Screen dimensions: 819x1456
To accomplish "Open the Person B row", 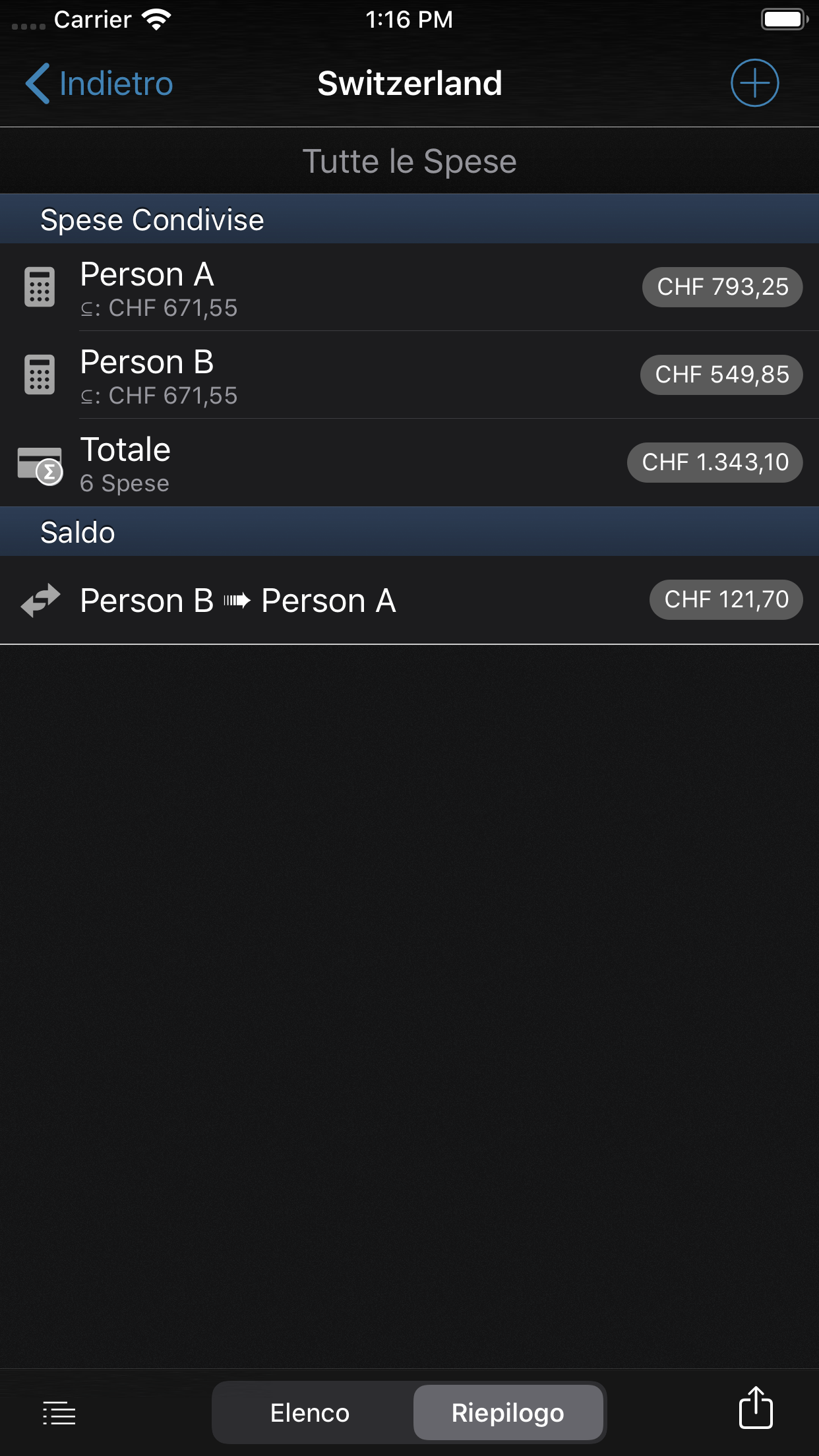I will tap(330, 375).
